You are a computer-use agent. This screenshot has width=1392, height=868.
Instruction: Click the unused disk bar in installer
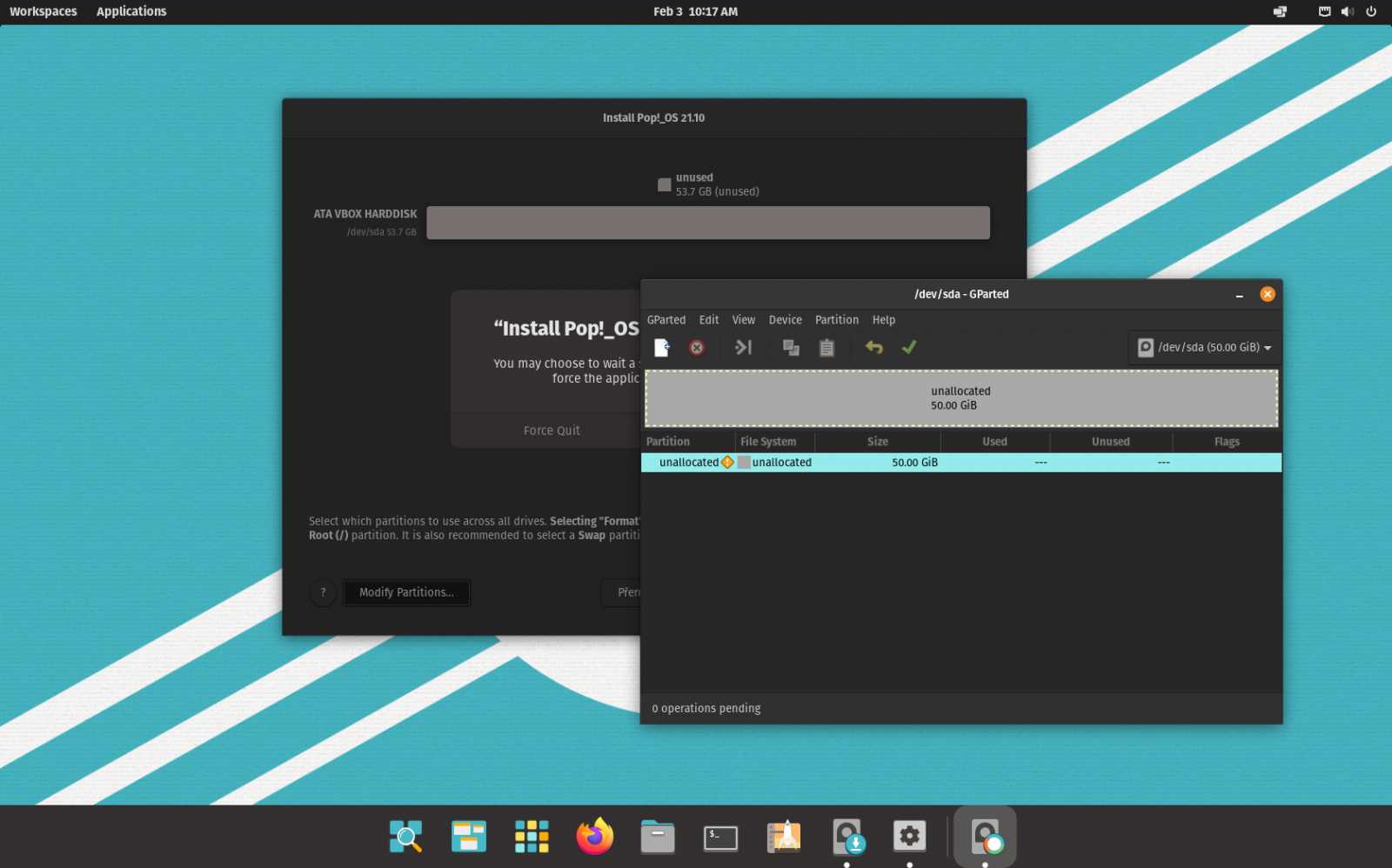(708, 223)
